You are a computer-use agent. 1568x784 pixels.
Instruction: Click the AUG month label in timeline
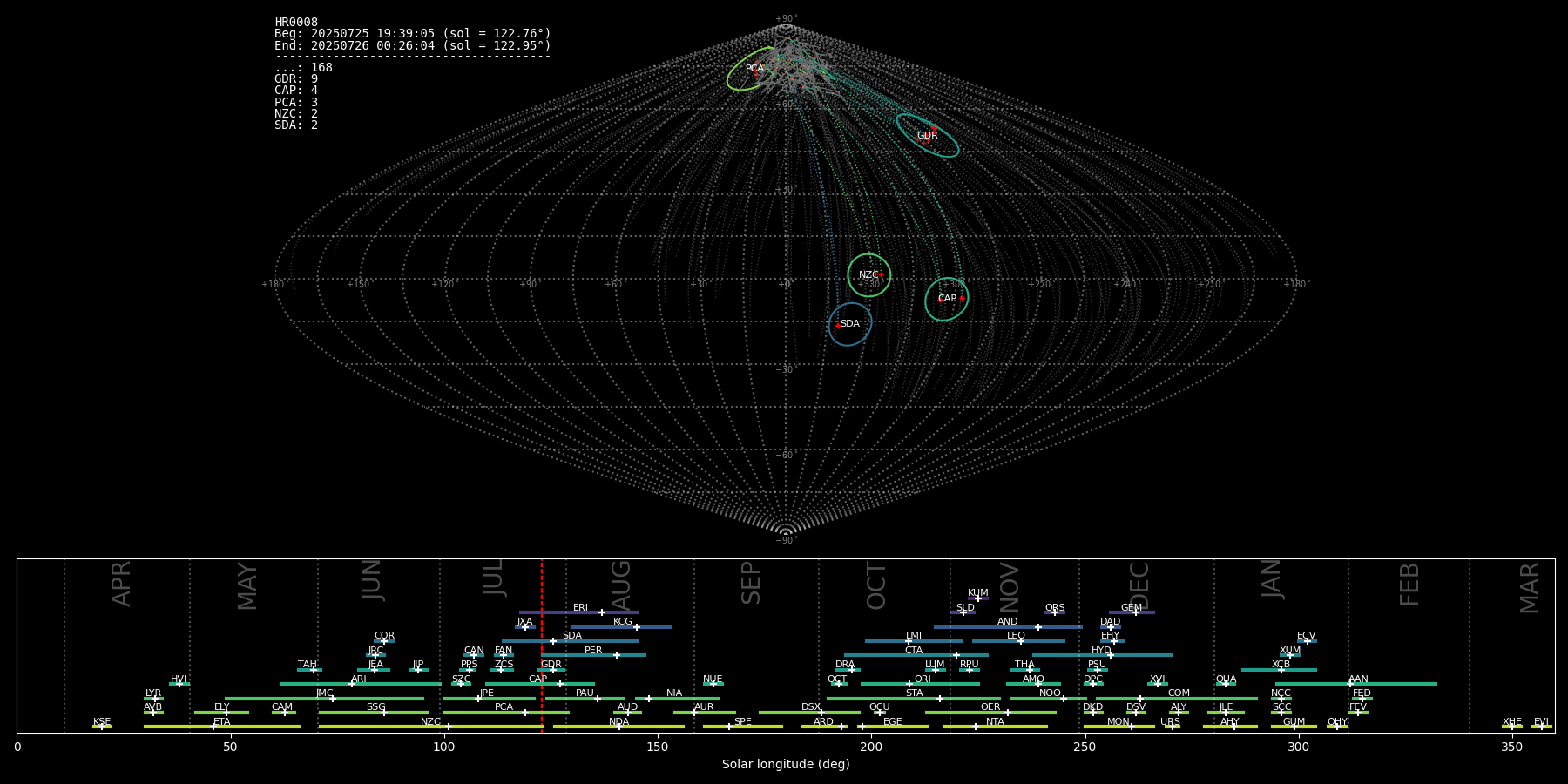tap(621, 585)
